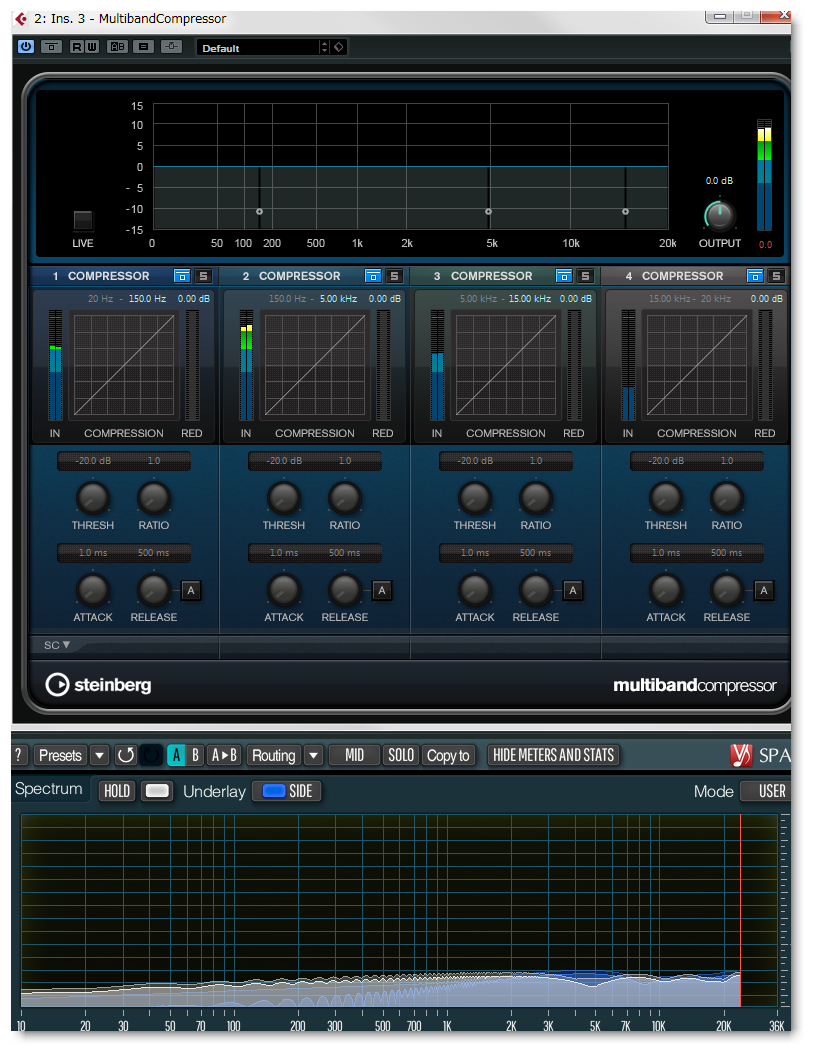The height and width of the screenshot is (1054, 814).
Task: Open the Presets dropdown arrow
Action: (99, 755)
